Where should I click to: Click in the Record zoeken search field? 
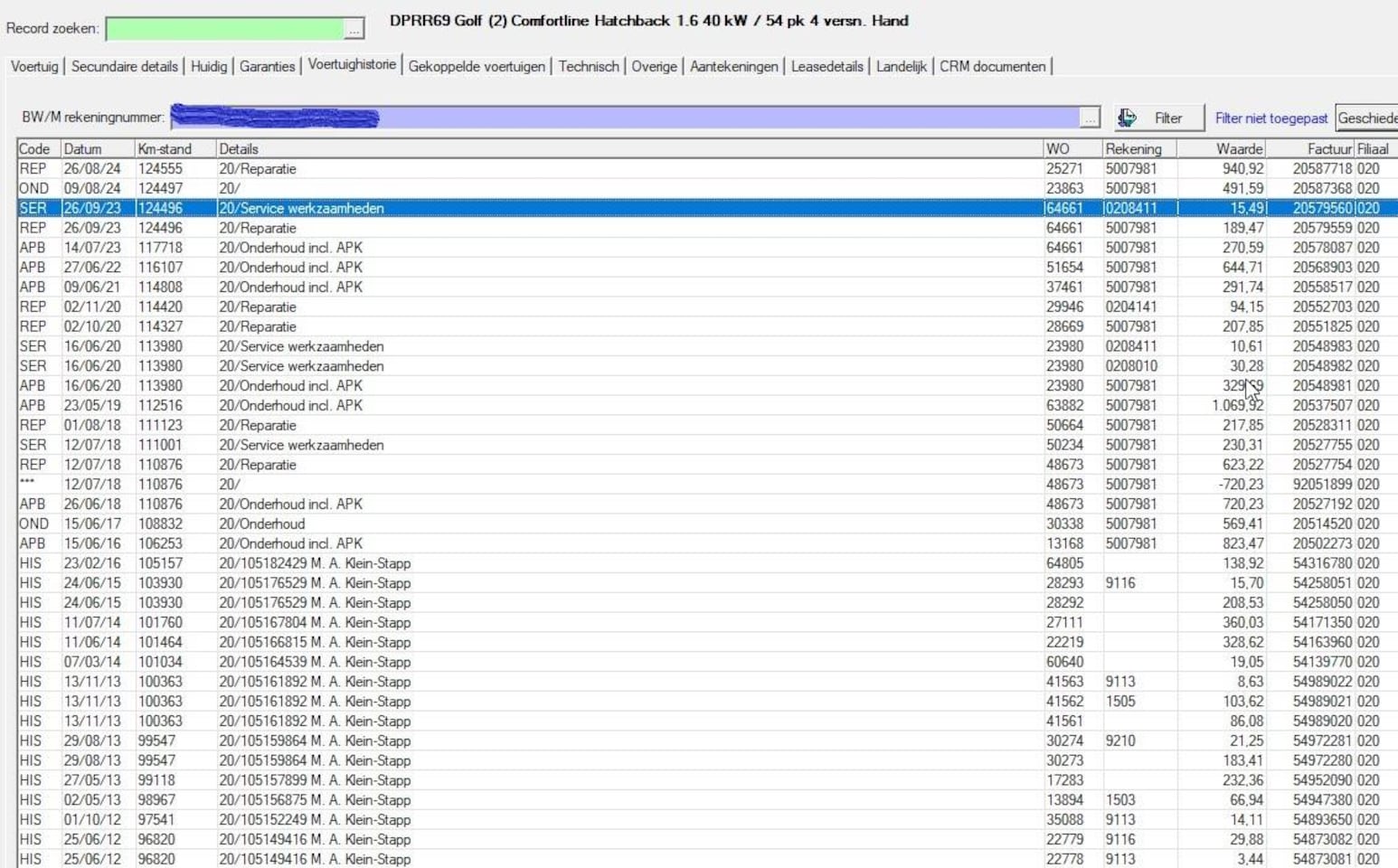[x=224, y=30]
